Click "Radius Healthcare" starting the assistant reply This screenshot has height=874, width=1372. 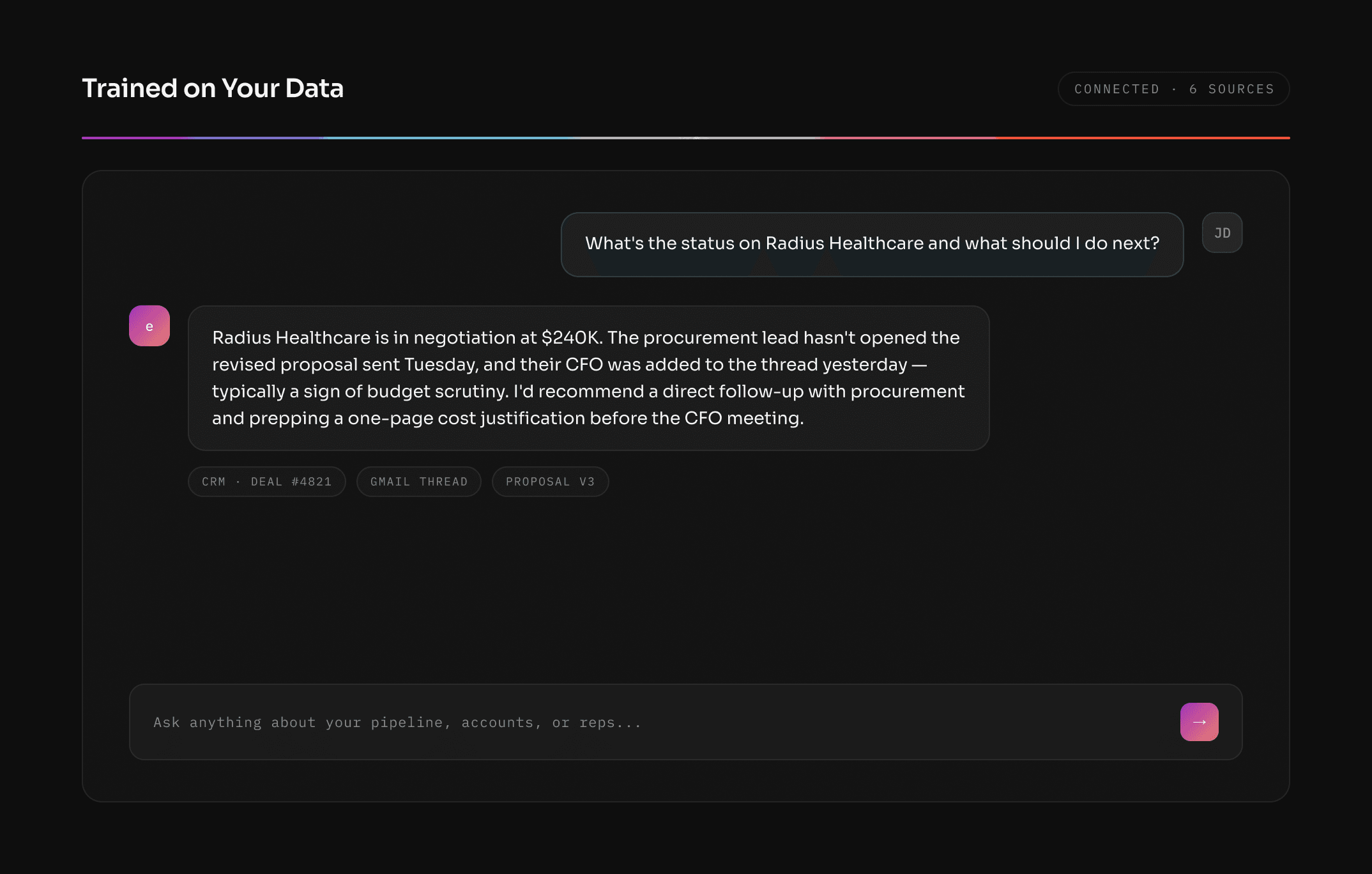291,337
